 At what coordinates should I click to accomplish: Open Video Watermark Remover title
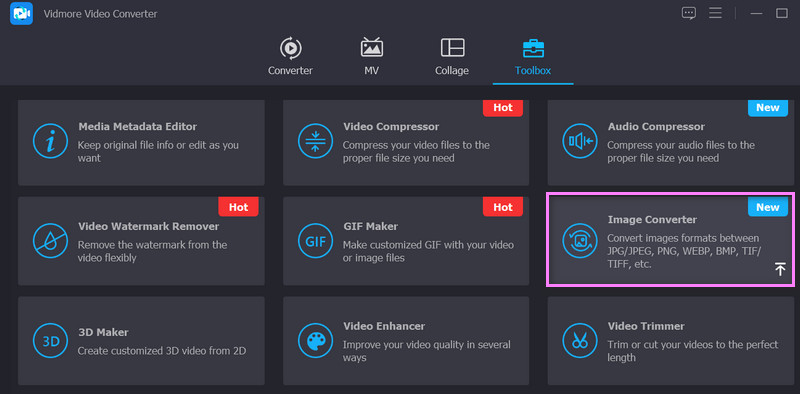(148, 226)
